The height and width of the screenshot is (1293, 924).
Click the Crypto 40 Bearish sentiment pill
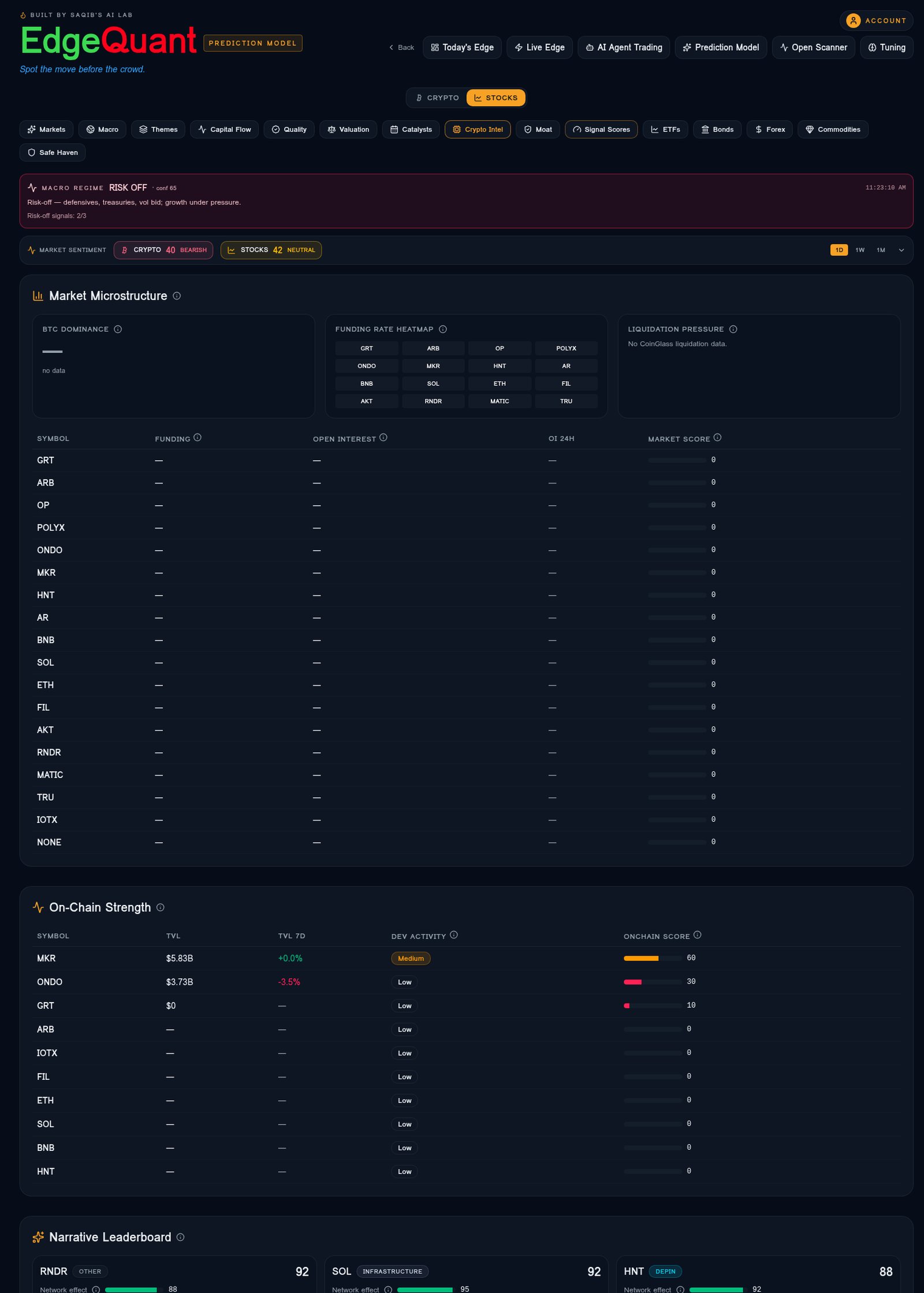point(163,250)
